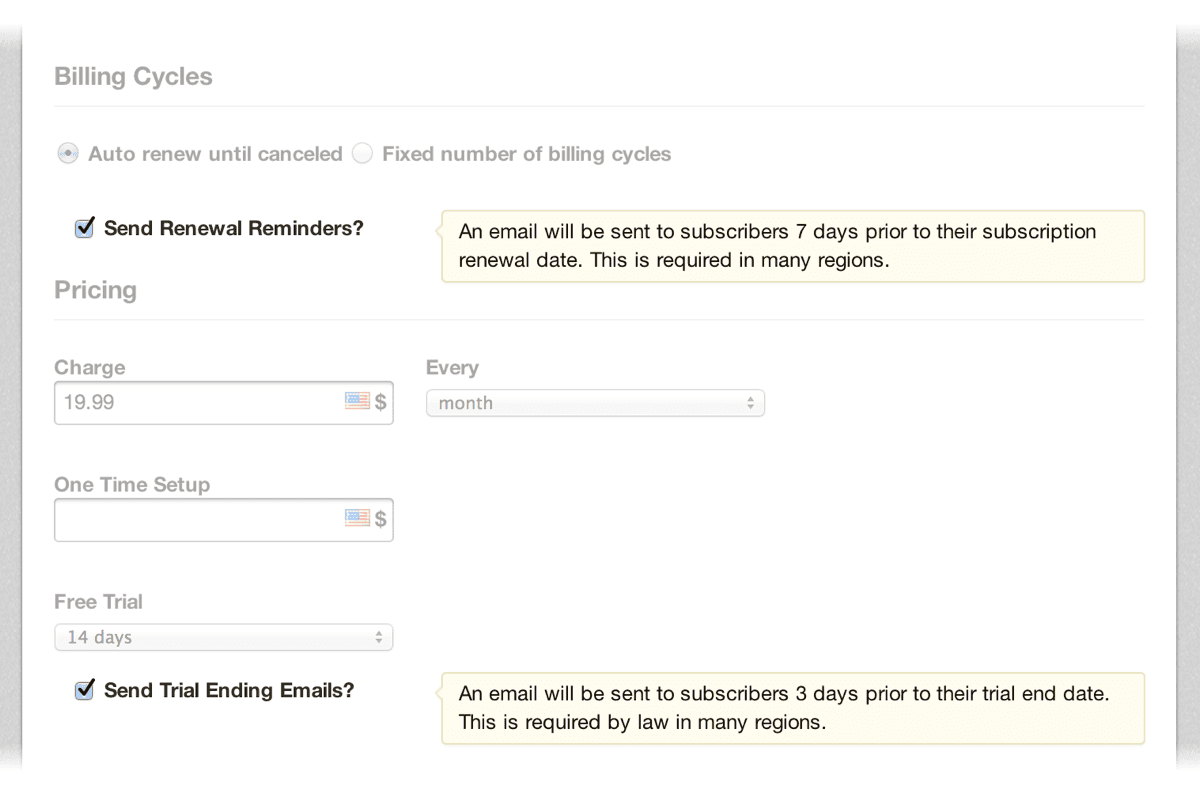
Task: Click the Billing Cycles section heading
Action: (x=133, y=76)
